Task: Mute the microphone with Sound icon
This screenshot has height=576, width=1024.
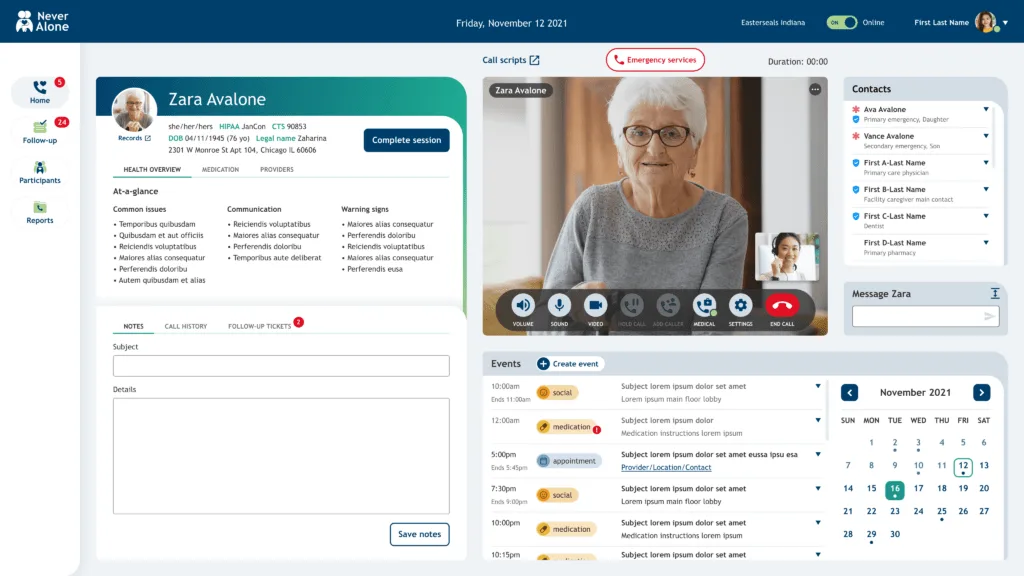Action: click(559, 306)
